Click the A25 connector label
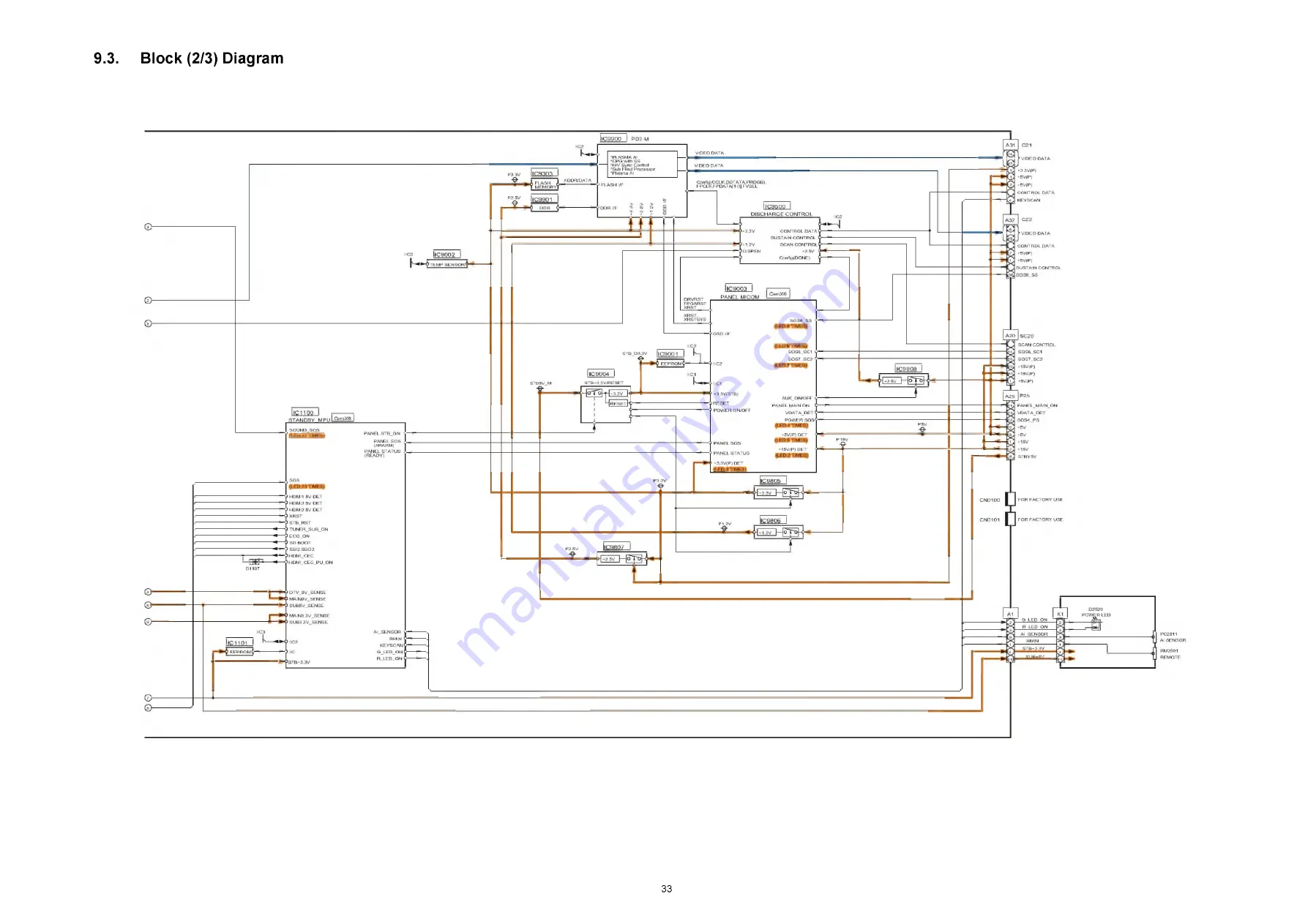This screenshot has width=1308, height=924. [1010, 396]
